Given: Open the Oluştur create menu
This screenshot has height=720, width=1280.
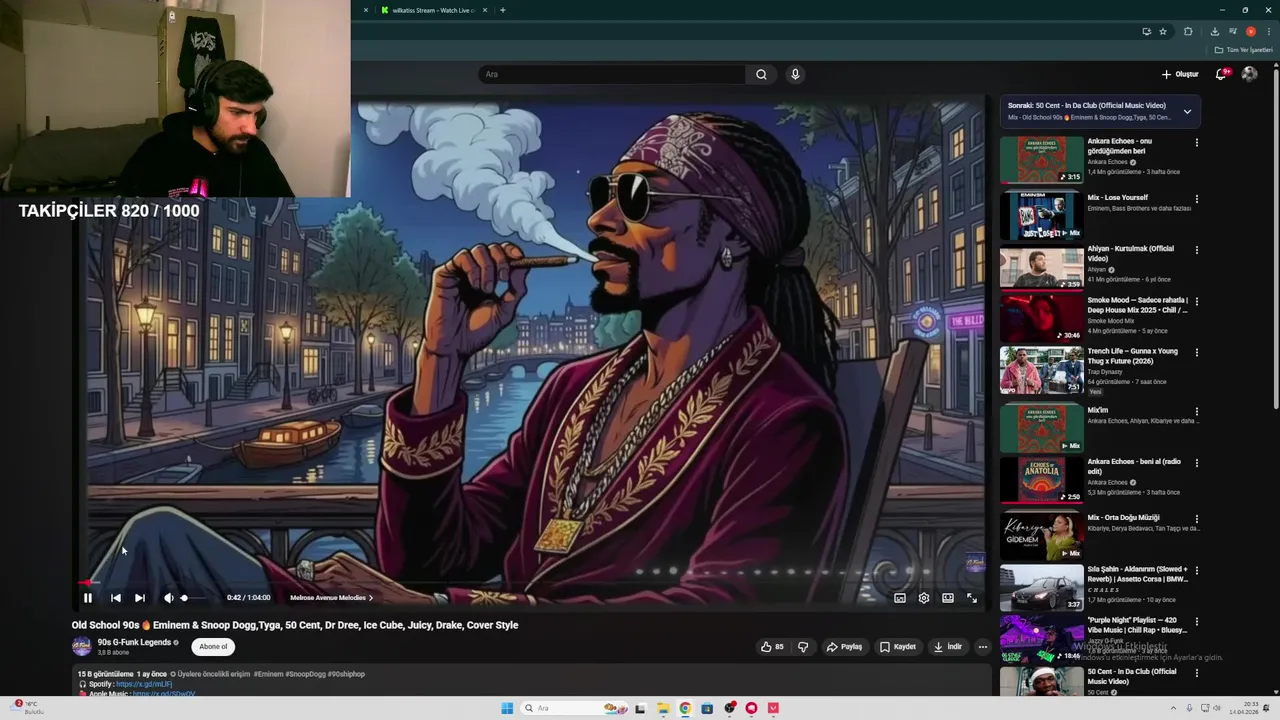Looking at the screenshot, I should point(1180,74).
